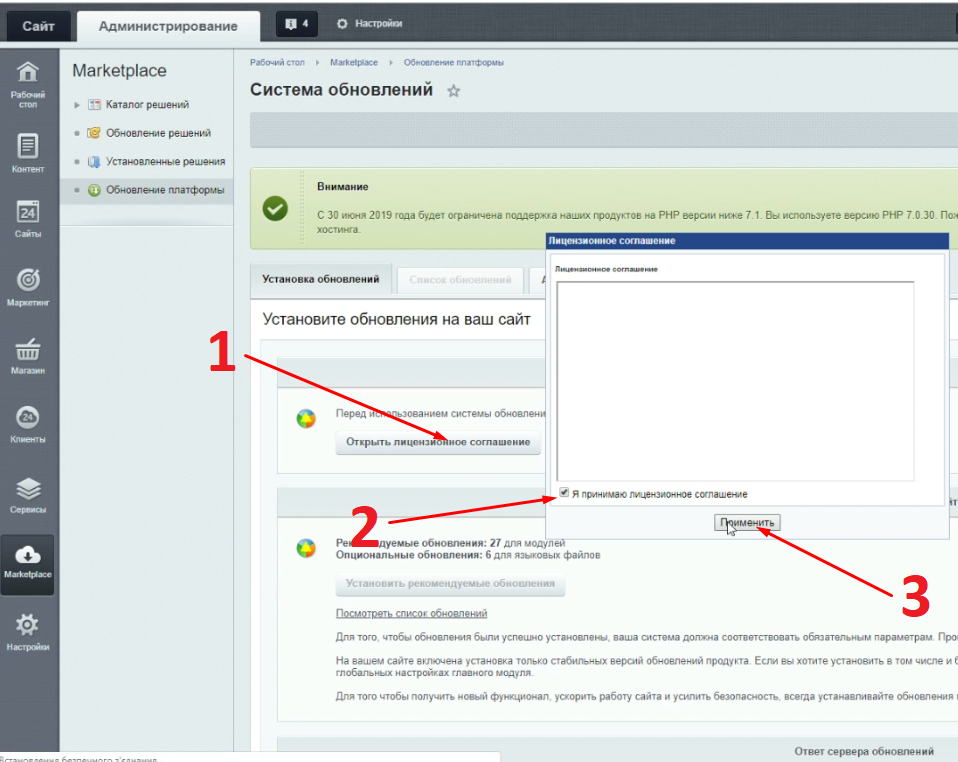Select the Marketplace cloud icon

[27, 555]
